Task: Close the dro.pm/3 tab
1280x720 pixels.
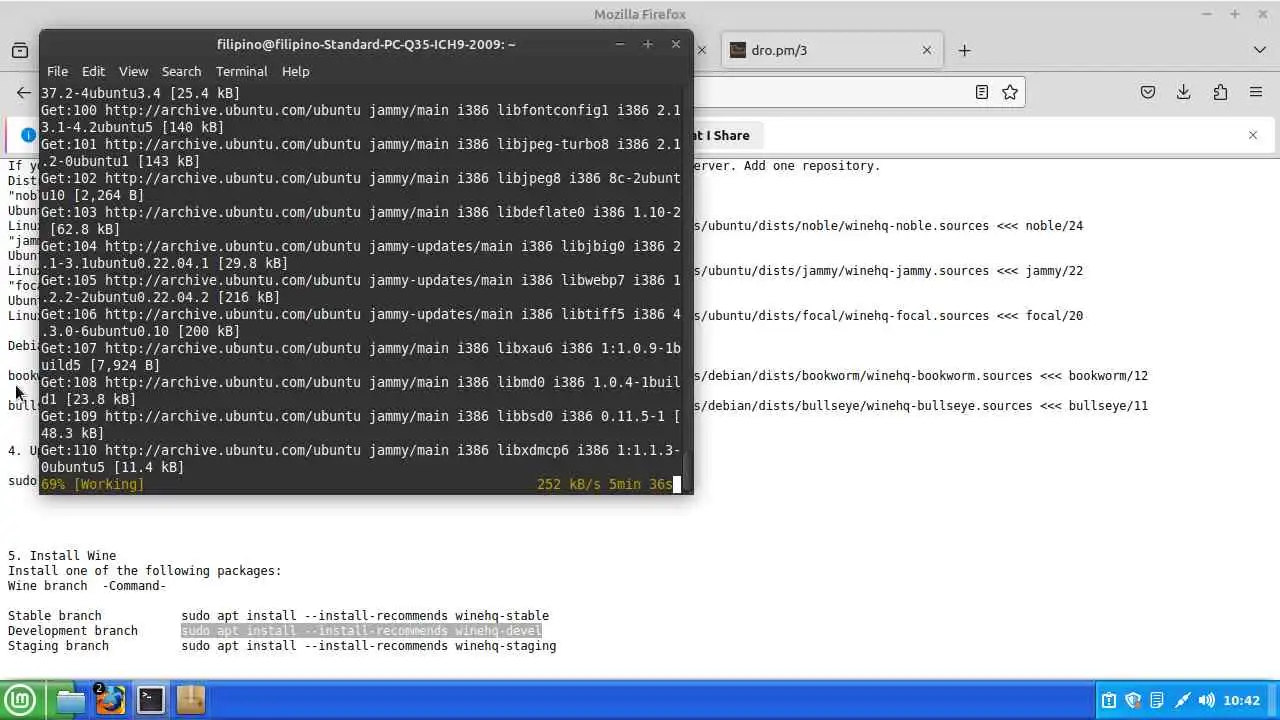Action: pyautogui.click(x=926, y=50)
